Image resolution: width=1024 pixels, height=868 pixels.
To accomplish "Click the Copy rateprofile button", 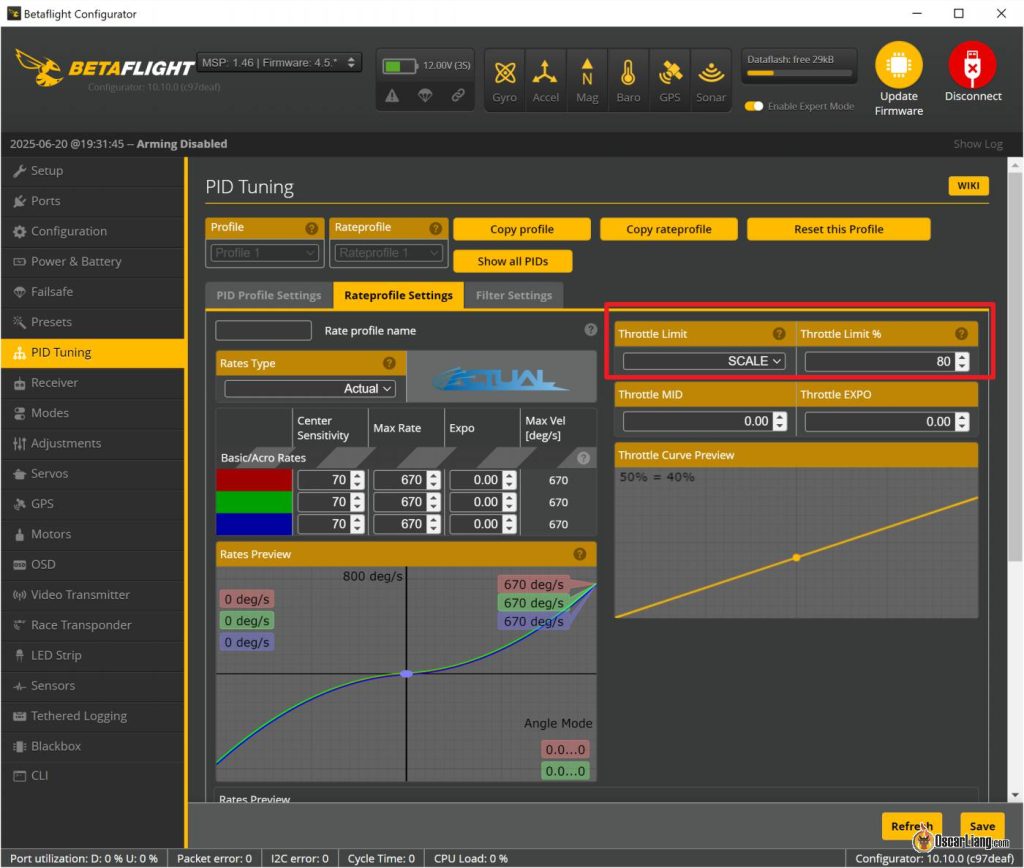I will pos(669,229).
